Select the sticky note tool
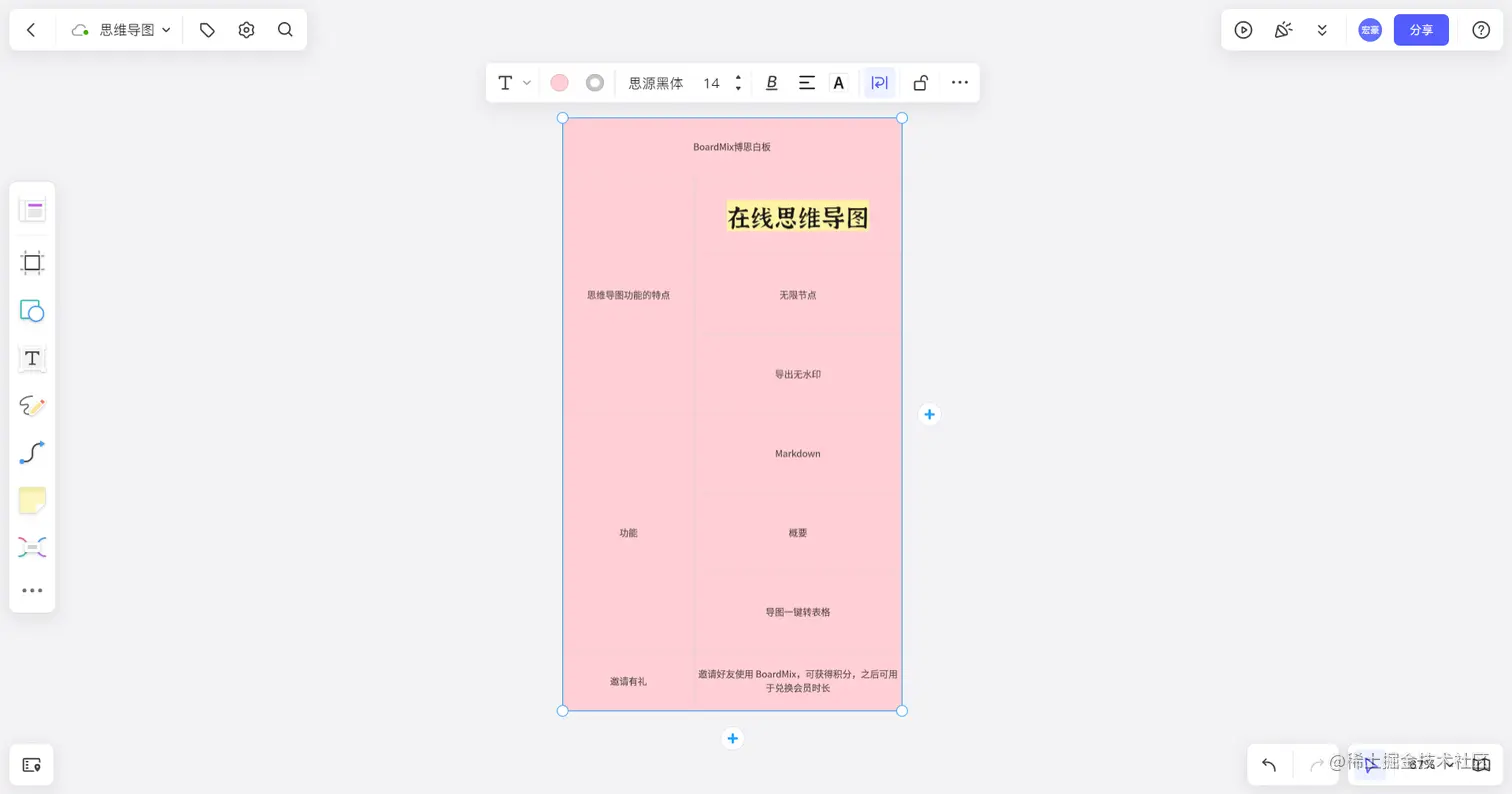Image resolution: width=1512 pixels, height=794 pixels. point(32,501)
